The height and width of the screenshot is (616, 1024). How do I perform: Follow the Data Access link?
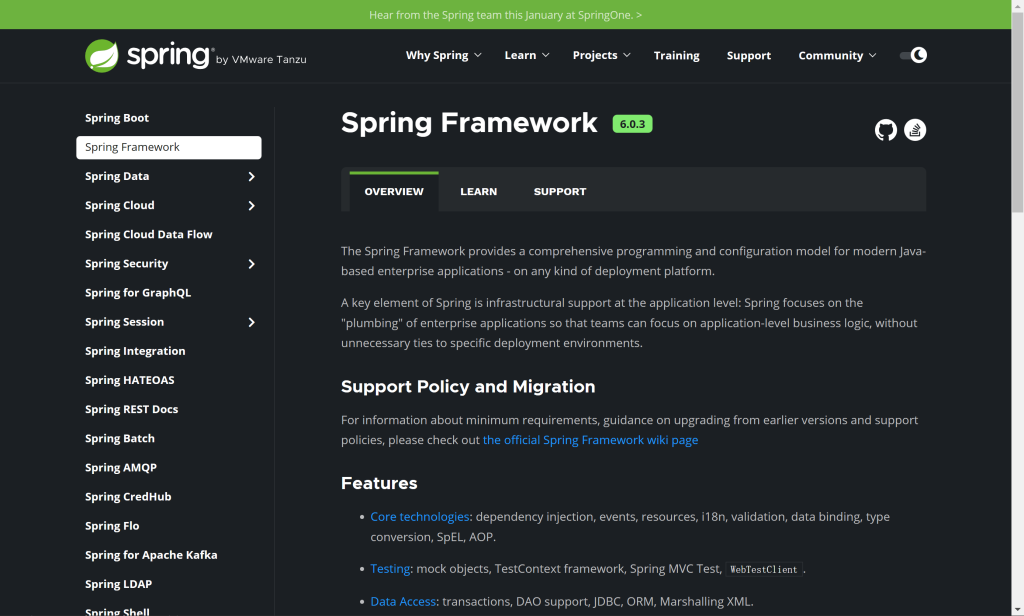click(403, 602)
